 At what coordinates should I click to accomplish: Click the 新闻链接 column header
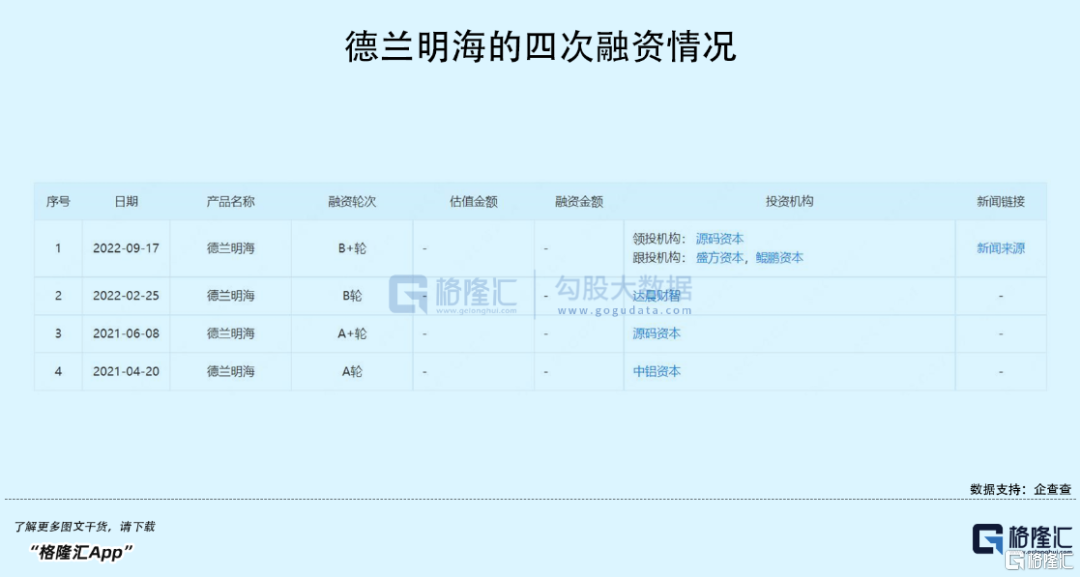point(1000,202)
